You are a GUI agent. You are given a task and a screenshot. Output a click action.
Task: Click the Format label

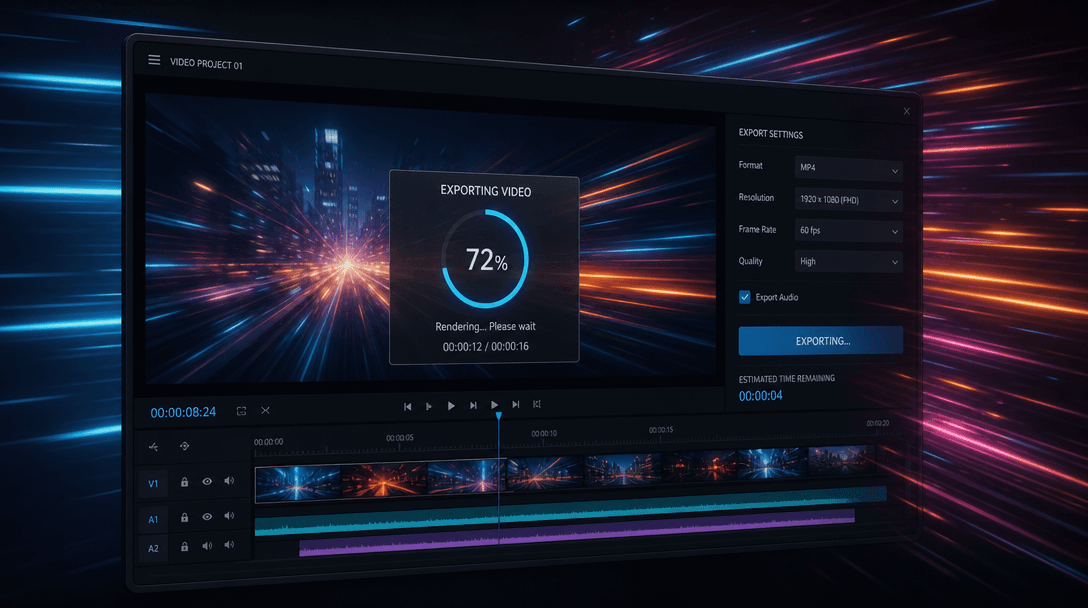[x=750, y=165]
